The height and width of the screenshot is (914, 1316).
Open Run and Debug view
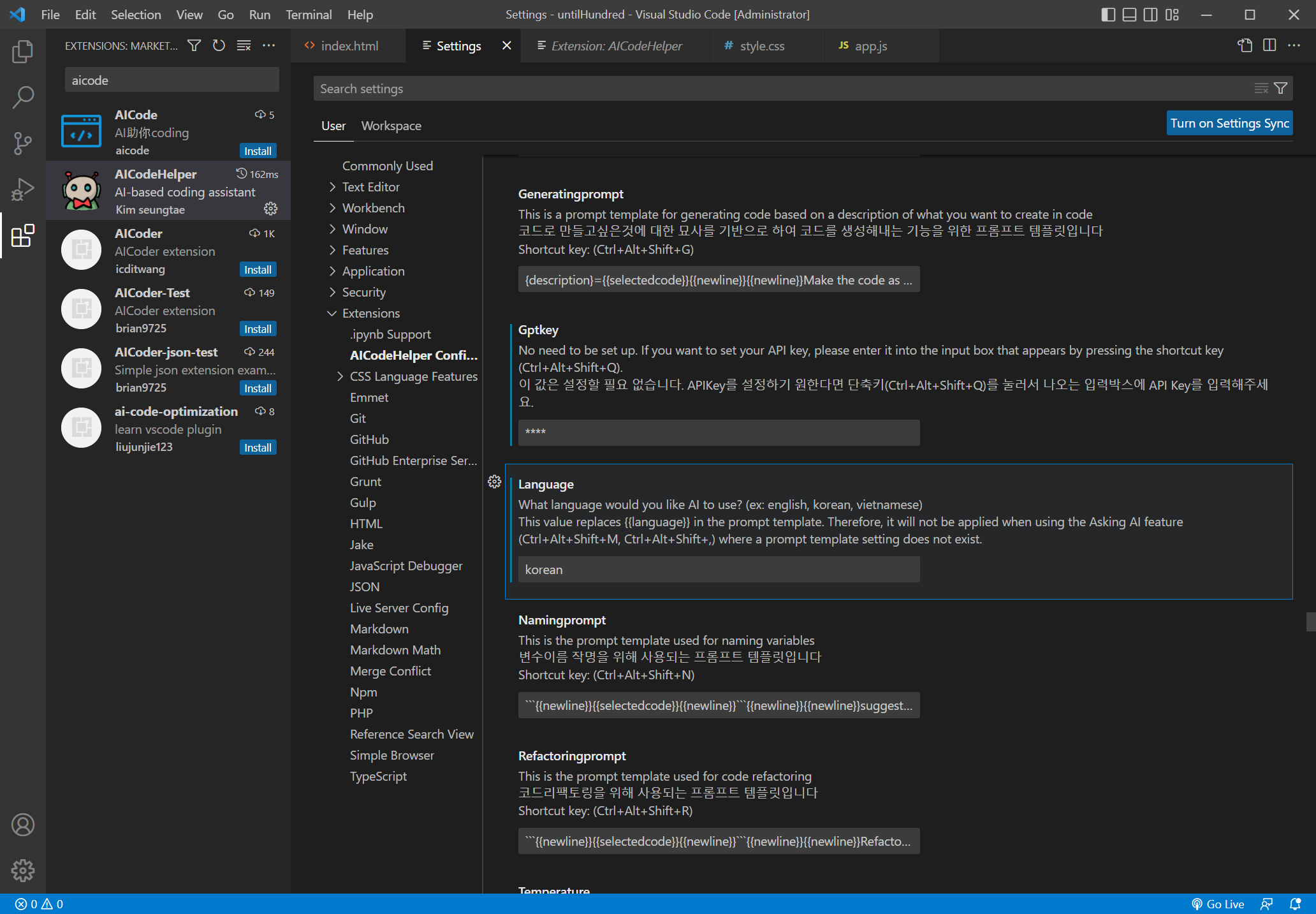point(23,189)
